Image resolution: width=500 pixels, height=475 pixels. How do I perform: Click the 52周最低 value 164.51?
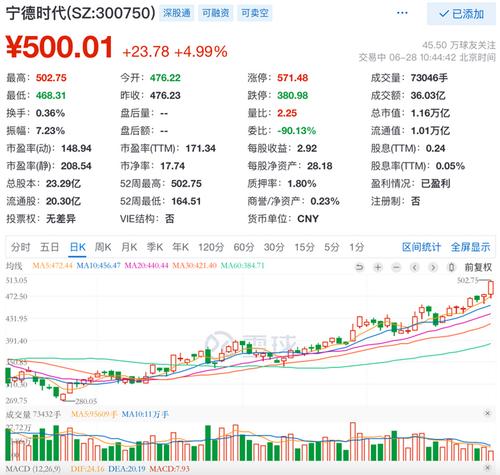point(186,201)
